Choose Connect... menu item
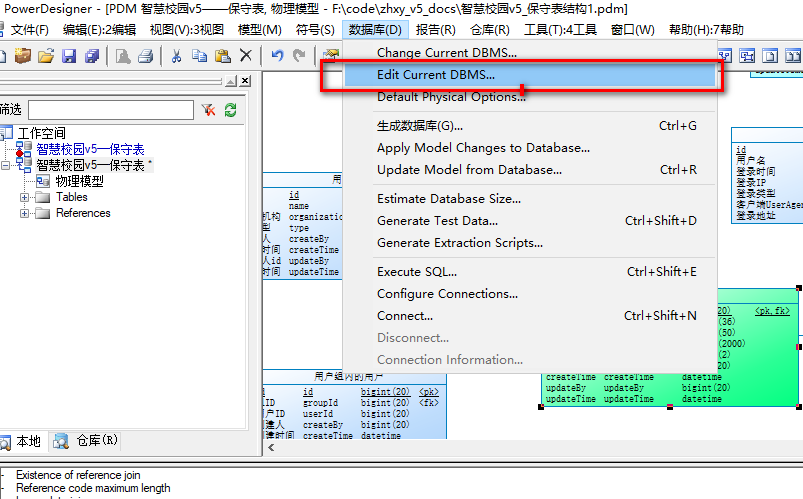 coord(530,316)
